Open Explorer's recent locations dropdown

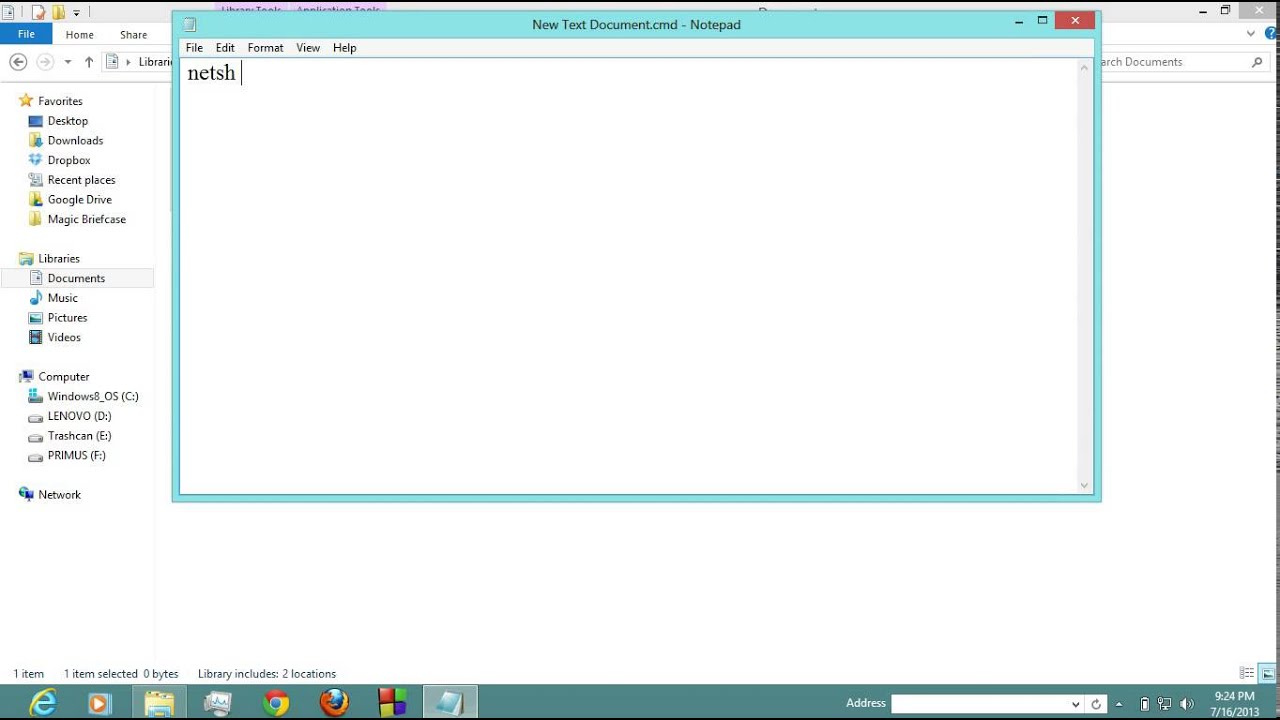pos(68,62)
